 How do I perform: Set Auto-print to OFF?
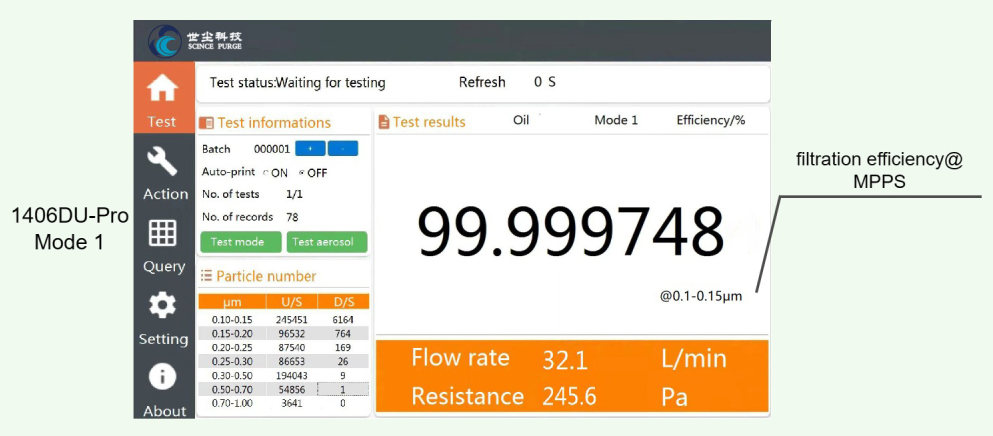click(x=302, y=173)
